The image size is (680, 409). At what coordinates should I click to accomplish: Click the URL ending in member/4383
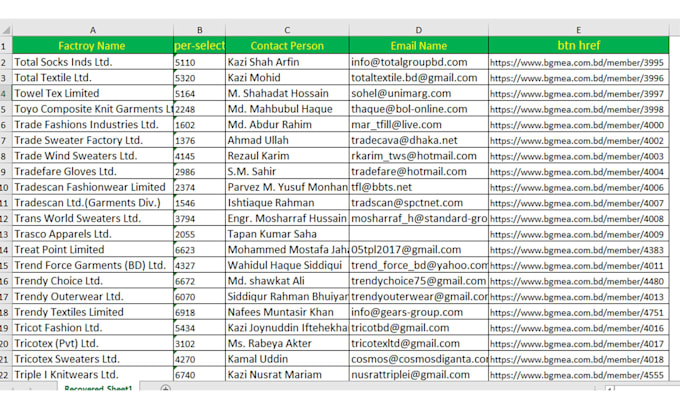point(579,249)
